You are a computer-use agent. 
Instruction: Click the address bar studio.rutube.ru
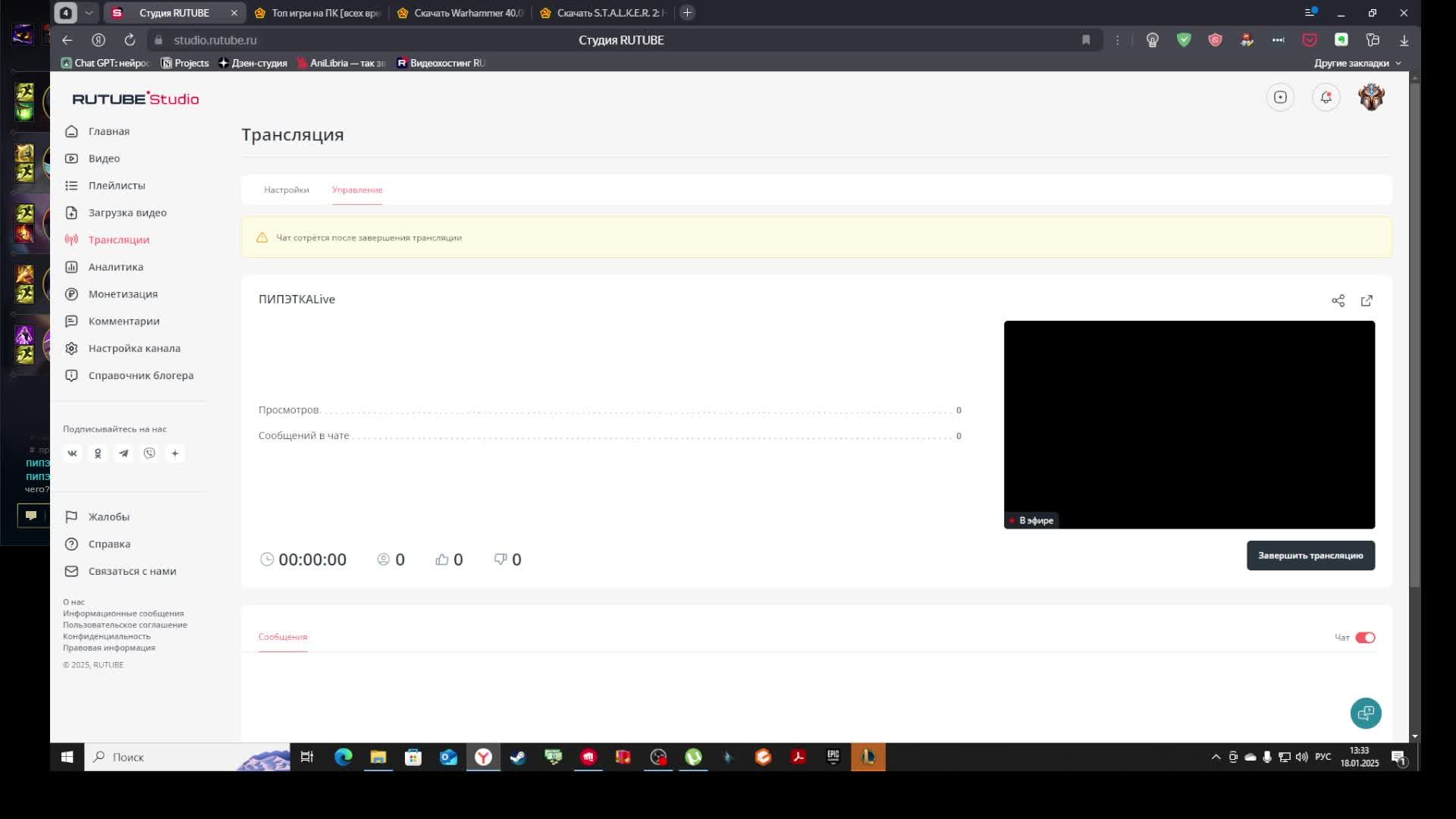click(215, 40)
